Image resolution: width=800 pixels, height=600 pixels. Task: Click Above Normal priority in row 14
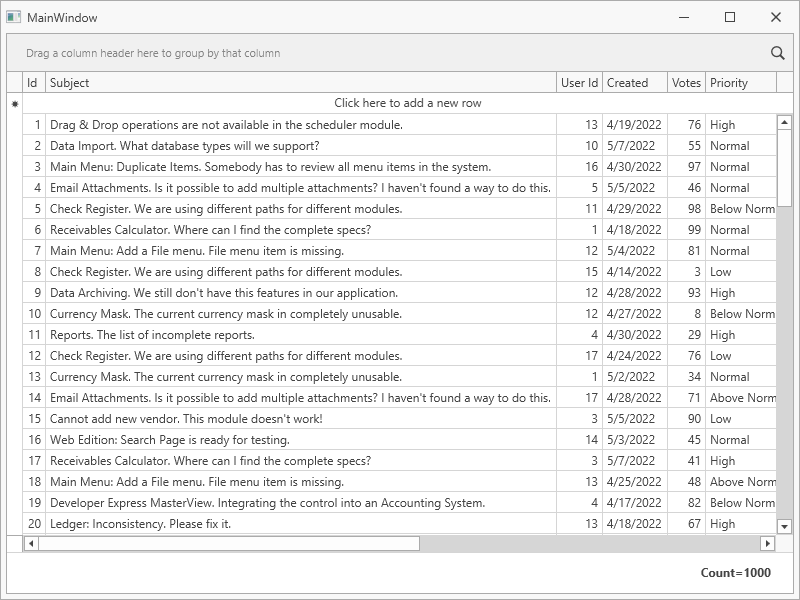pyautogui.click(x=741, y=397)
